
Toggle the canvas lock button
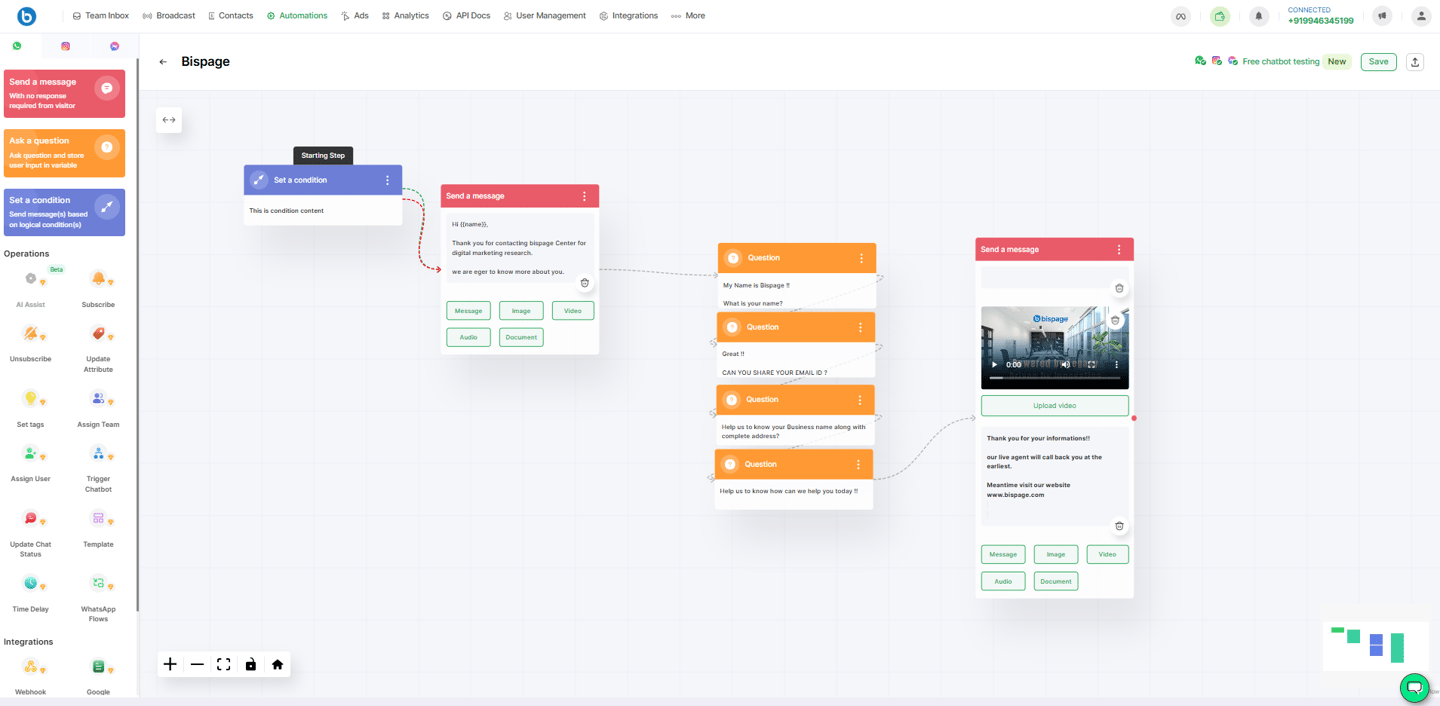click(251, 664)
